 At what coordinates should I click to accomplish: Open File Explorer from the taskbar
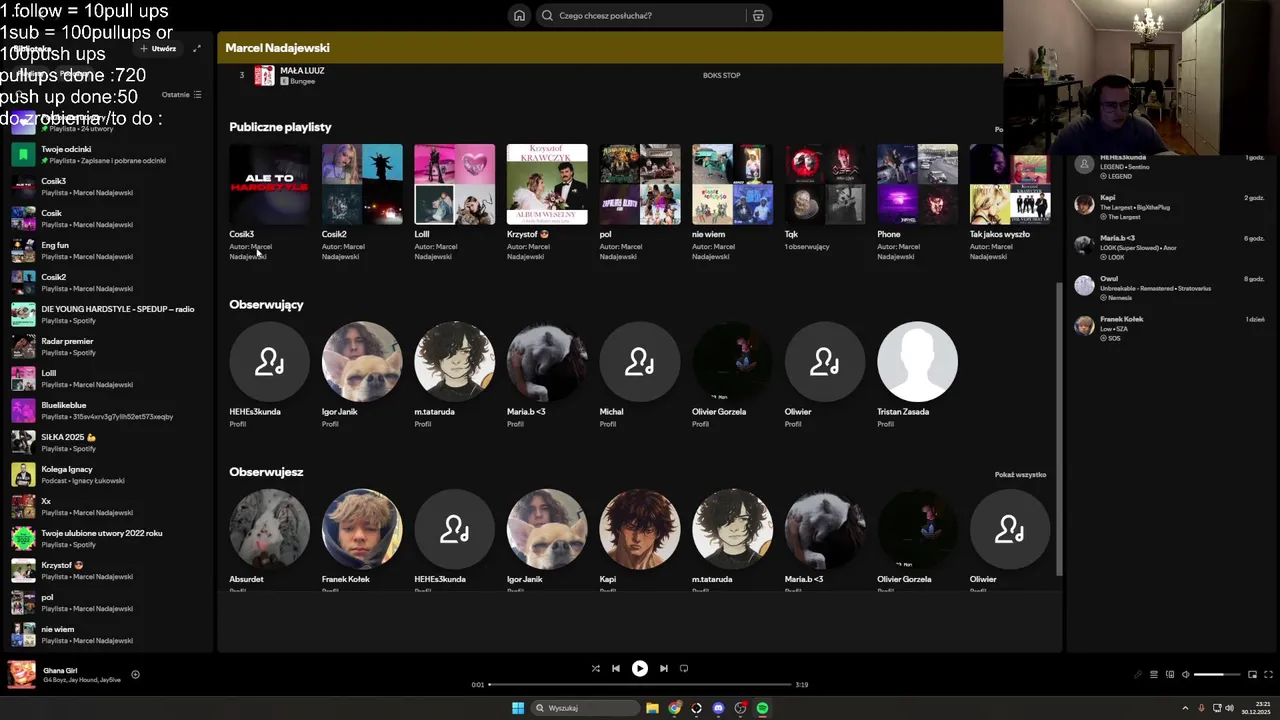pyautogui.click(x=652, y=708)
